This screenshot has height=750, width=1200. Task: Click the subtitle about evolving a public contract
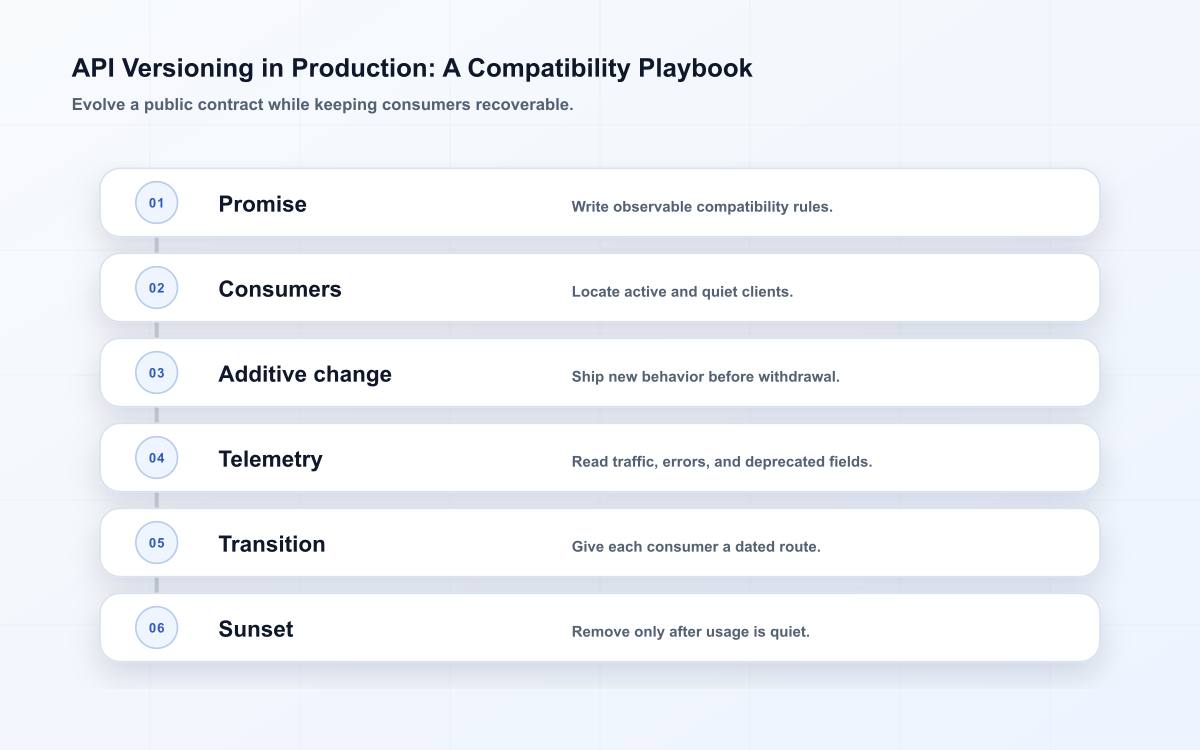point(323,105)
